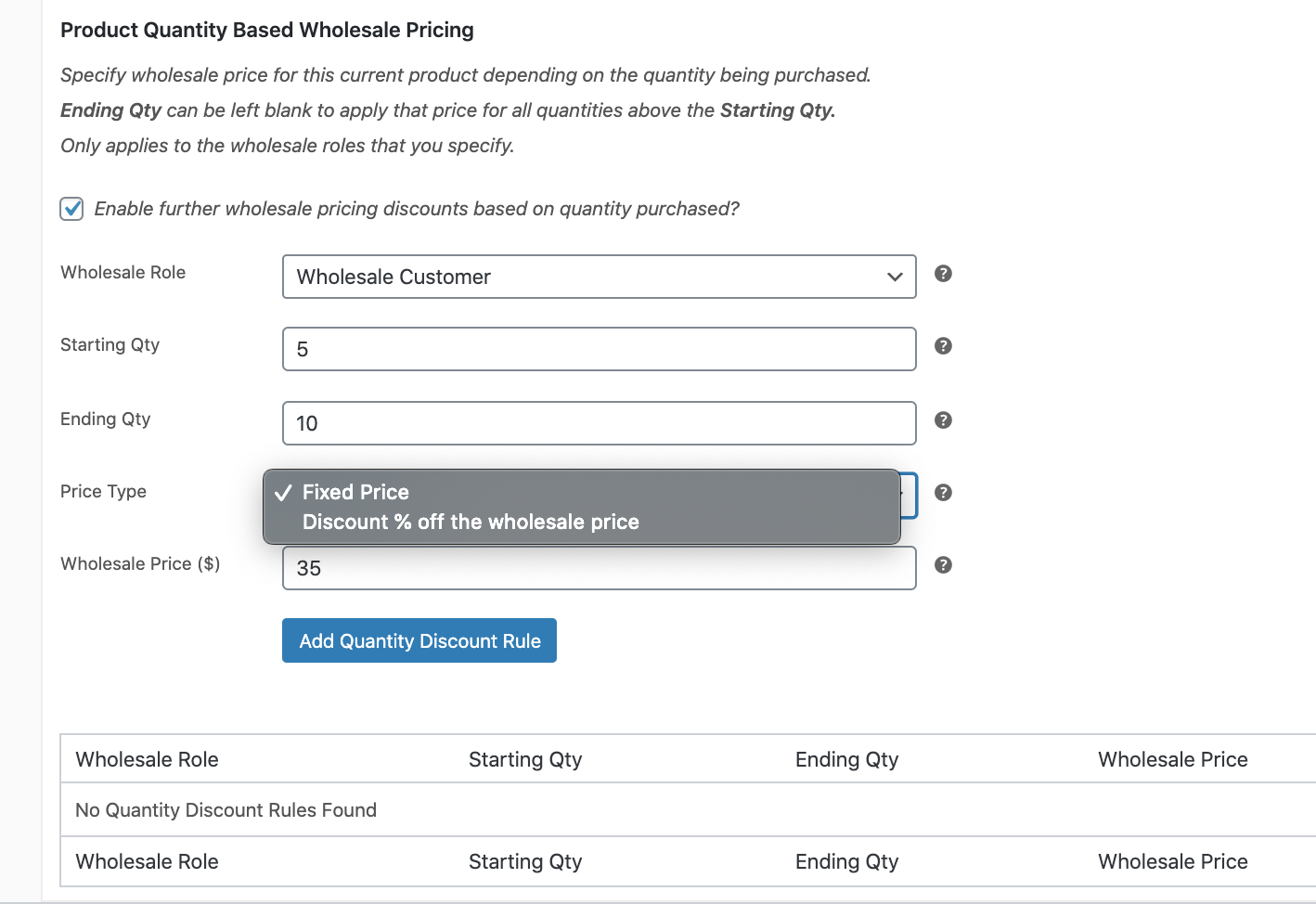Click help icon beside Wholesale Role dropdown
1316x904 pixels.
click(943, 274)
